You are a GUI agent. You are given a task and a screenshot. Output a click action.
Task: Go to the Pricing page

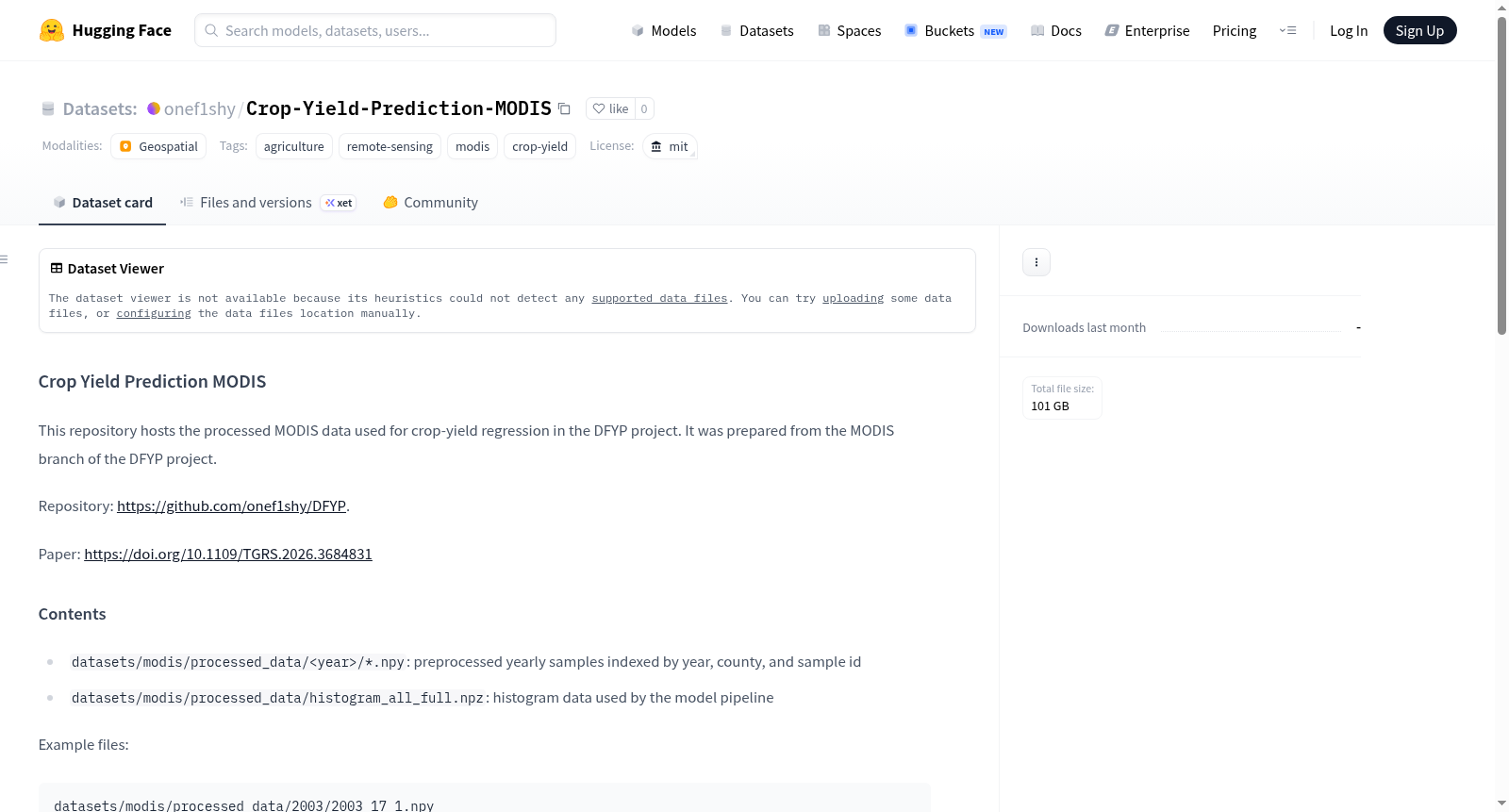point(1235,30)
